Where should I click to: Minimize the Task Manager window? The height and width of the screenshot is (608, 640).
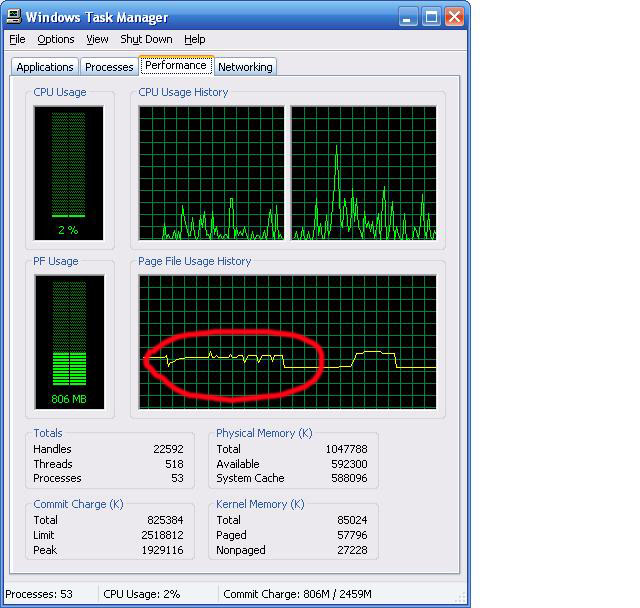[x=407, y=17]
